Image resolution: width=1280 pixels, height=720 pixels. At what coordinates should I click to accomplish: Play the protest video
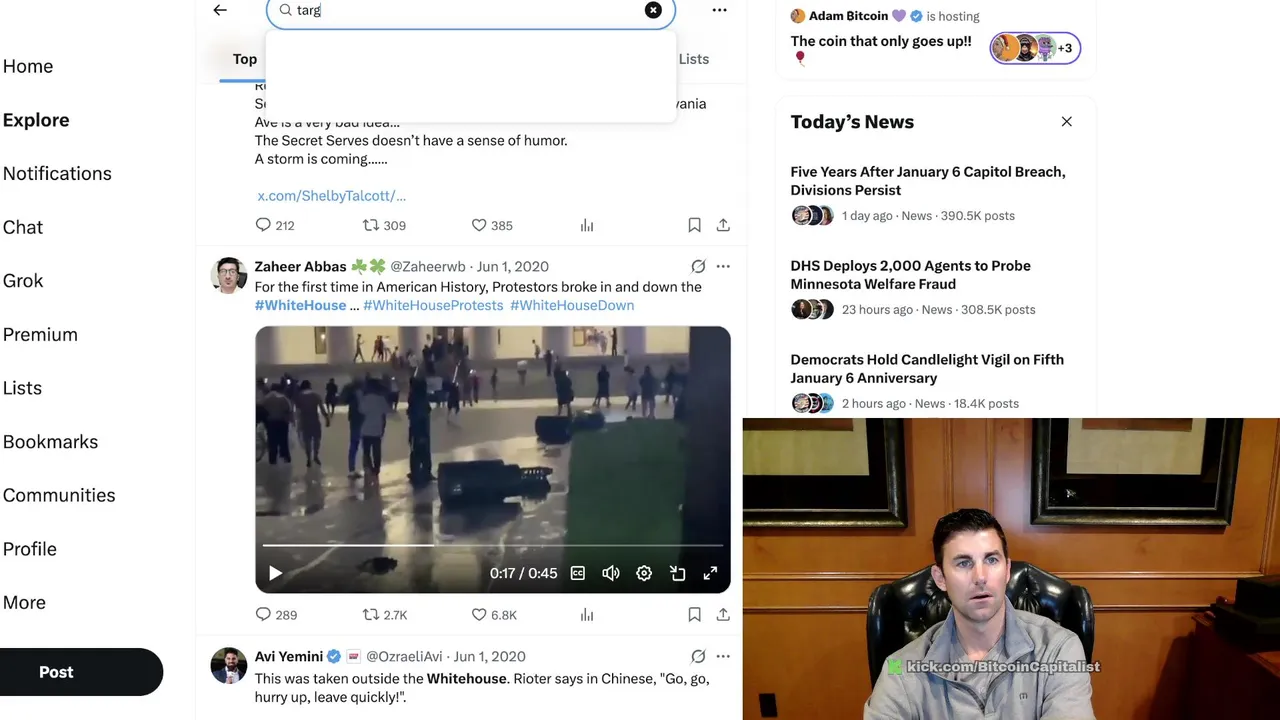tap(275, 573)
